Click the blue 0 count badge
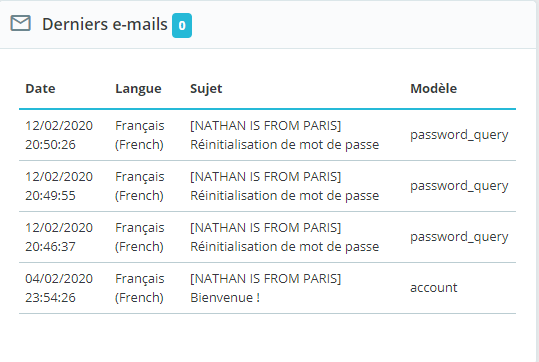Image resolution: width=539 pixels, height=362 pixels. [x=182, y=25]
